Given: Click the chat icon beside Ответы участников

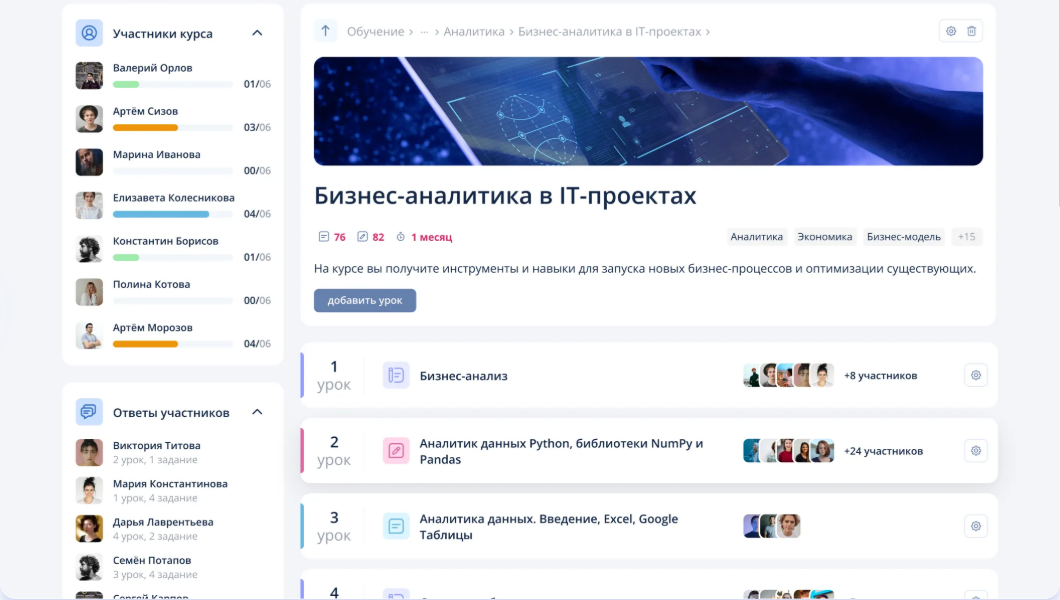Looking at the screenshot, I should point(88,411).
